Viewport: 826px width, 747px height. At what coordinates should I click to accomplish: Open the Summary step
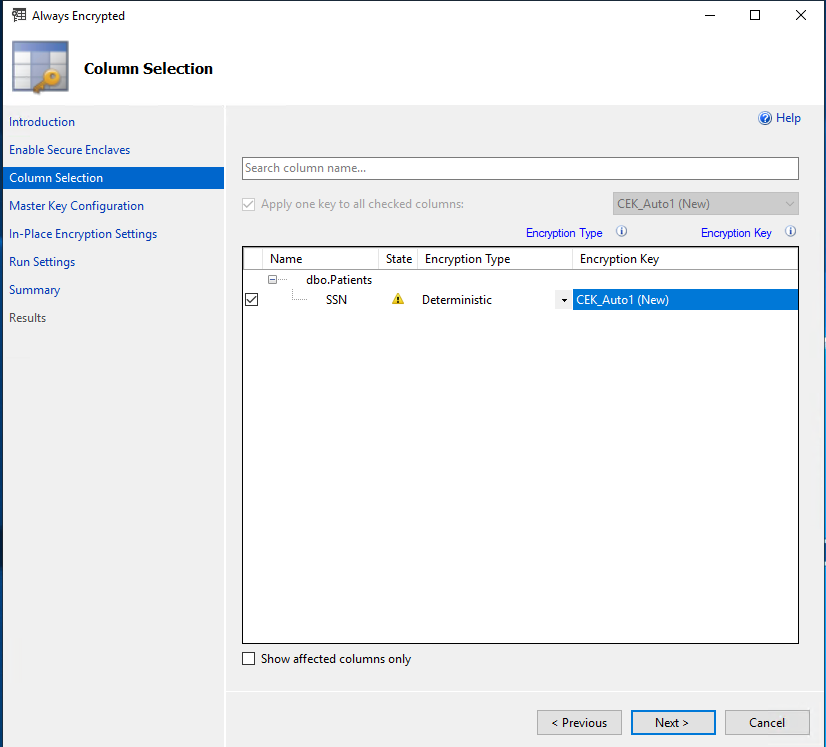[35, 290]
